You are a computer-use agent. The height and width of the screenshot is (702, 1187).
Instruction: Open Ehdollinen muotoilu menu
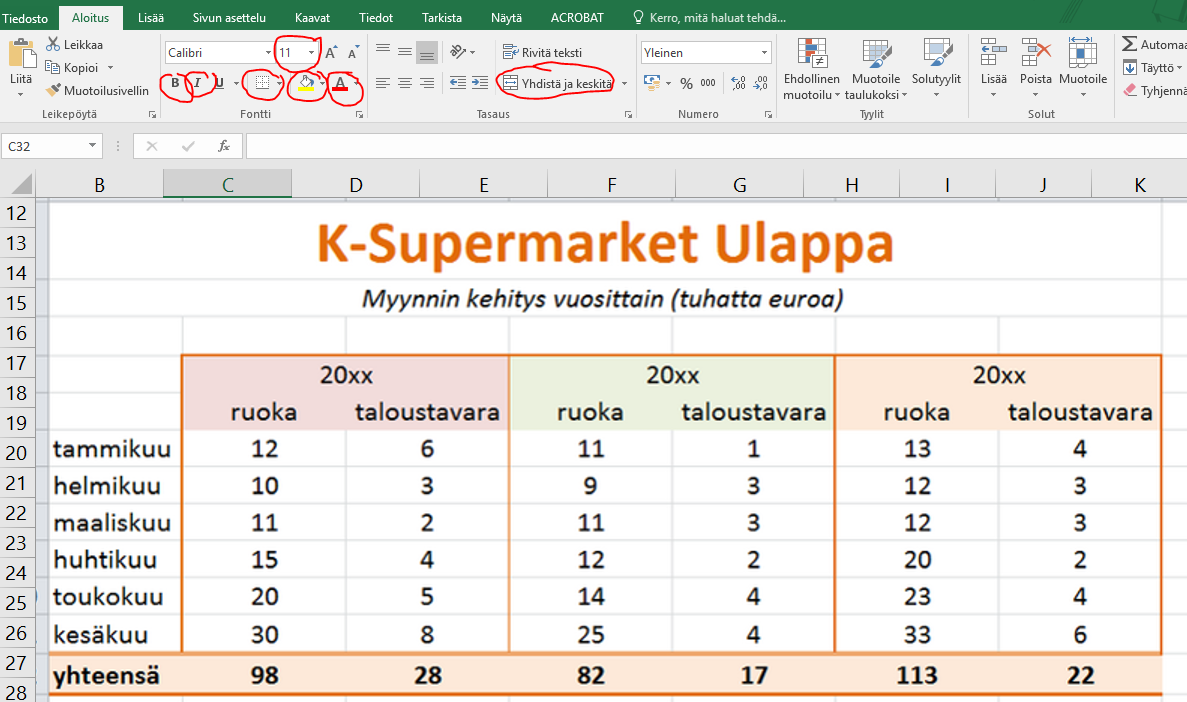click(x=812, y=70)
